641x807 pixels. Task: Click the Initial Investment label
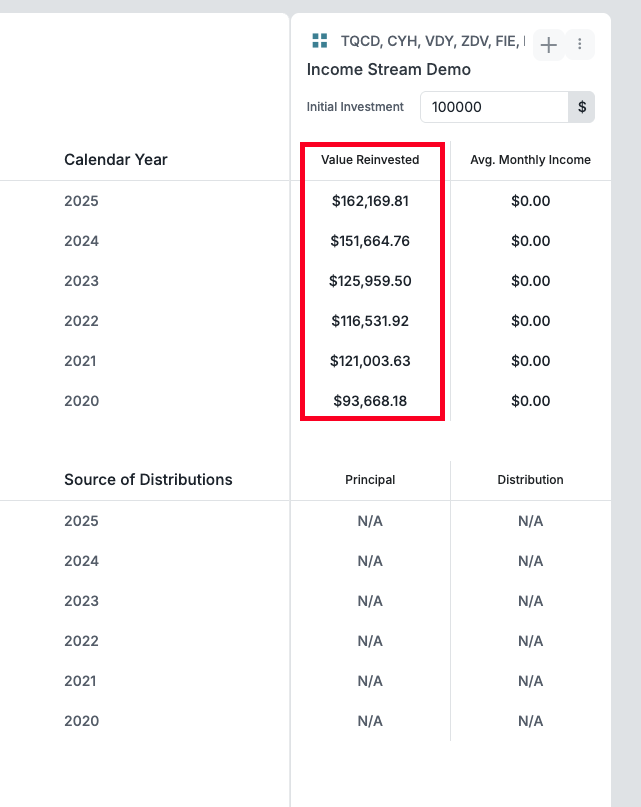(355, 107)
